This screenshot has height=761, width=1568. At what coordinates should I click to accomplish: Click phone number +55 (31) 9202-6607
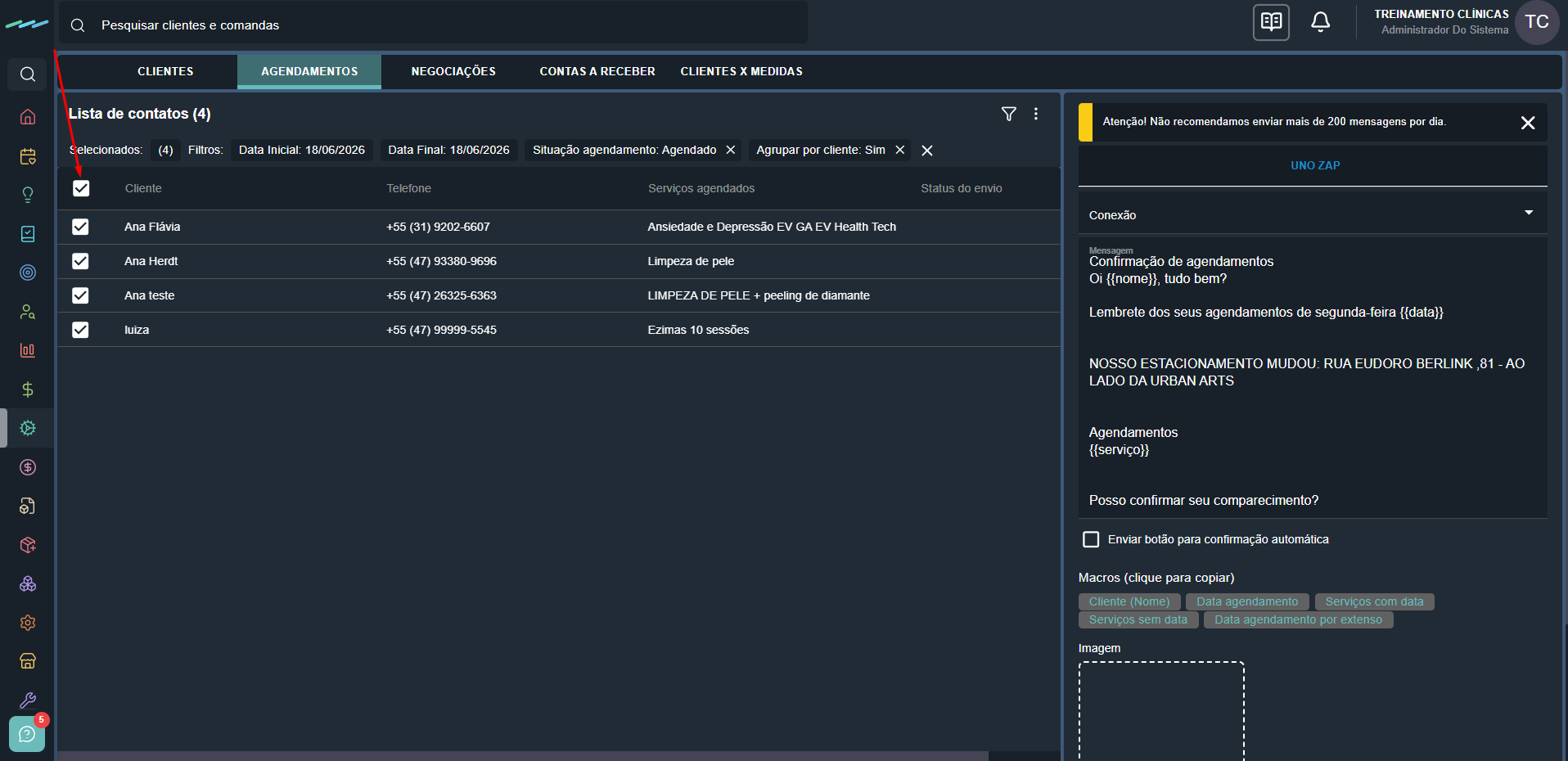tap(438, 227)
